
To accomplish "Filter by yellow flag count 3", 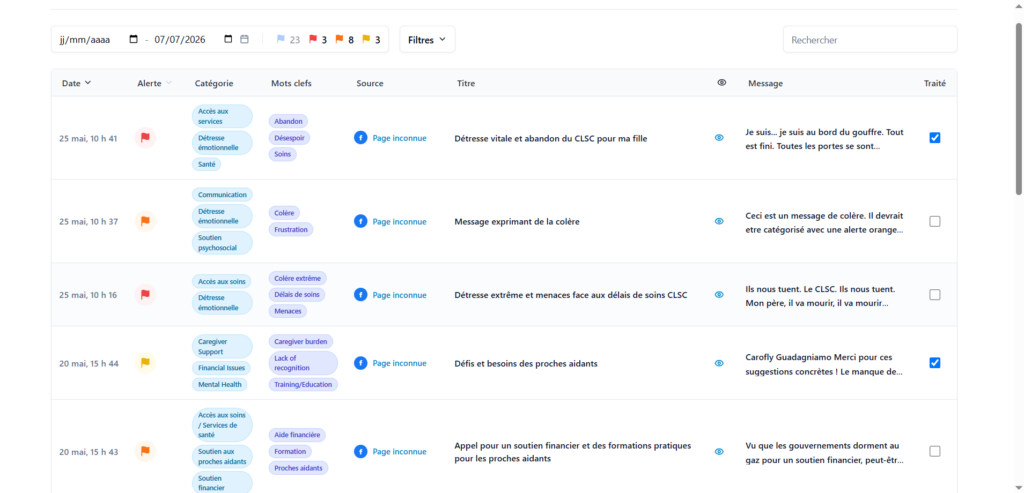I will (x=371, y=39).
